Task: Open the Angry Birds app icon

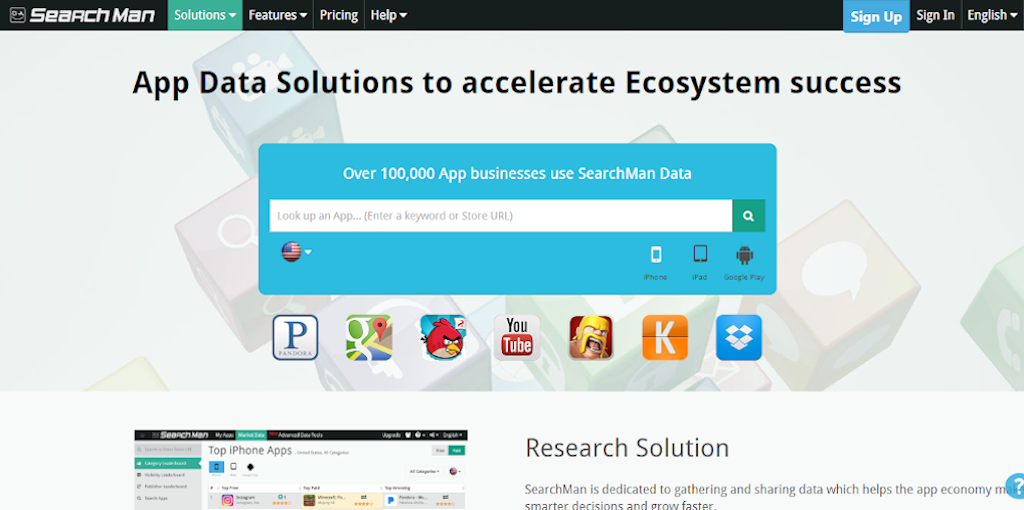Action: (x=443, y=338)
